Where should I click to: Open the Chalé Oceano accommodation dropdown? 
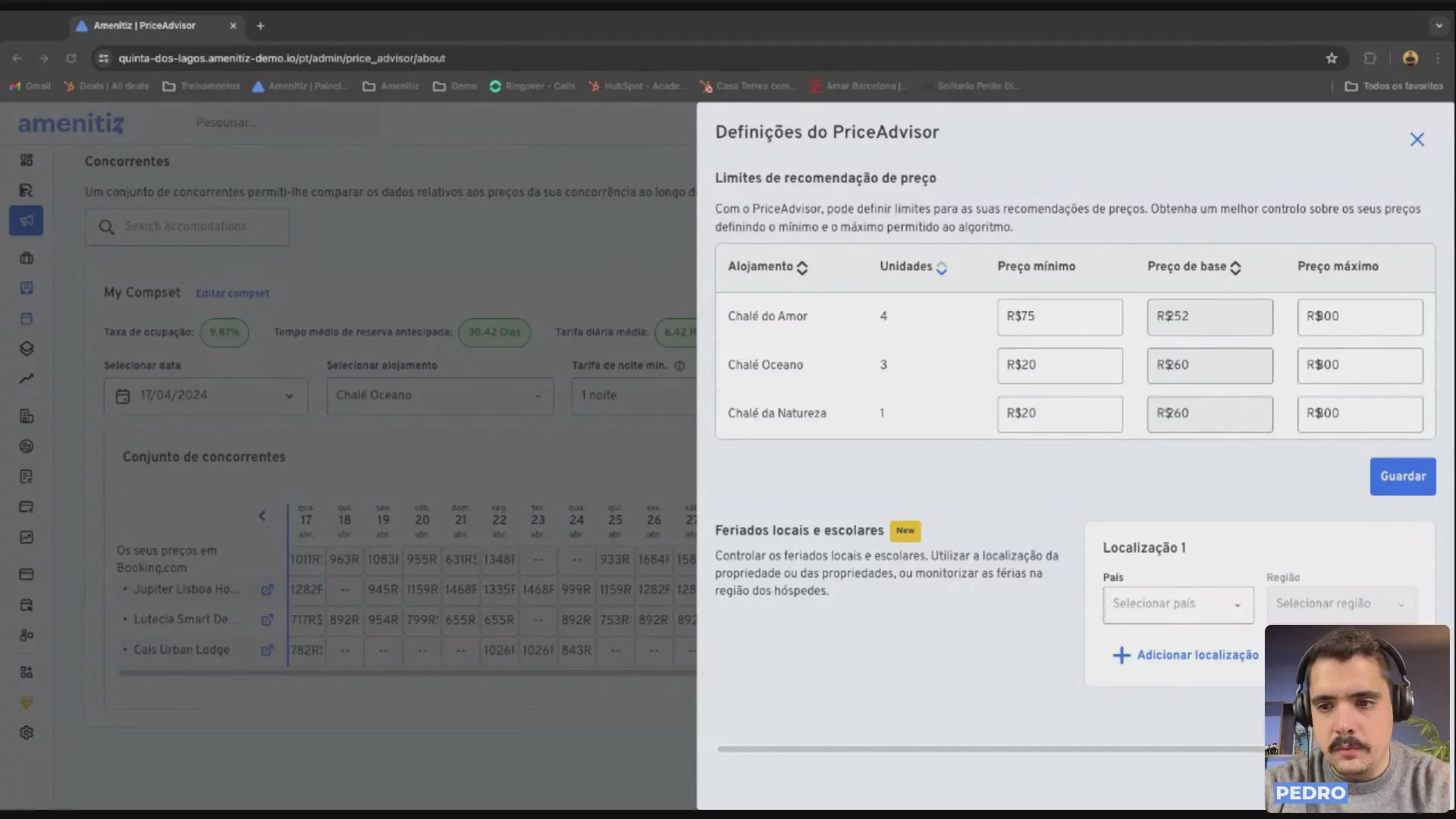[440, 396]
